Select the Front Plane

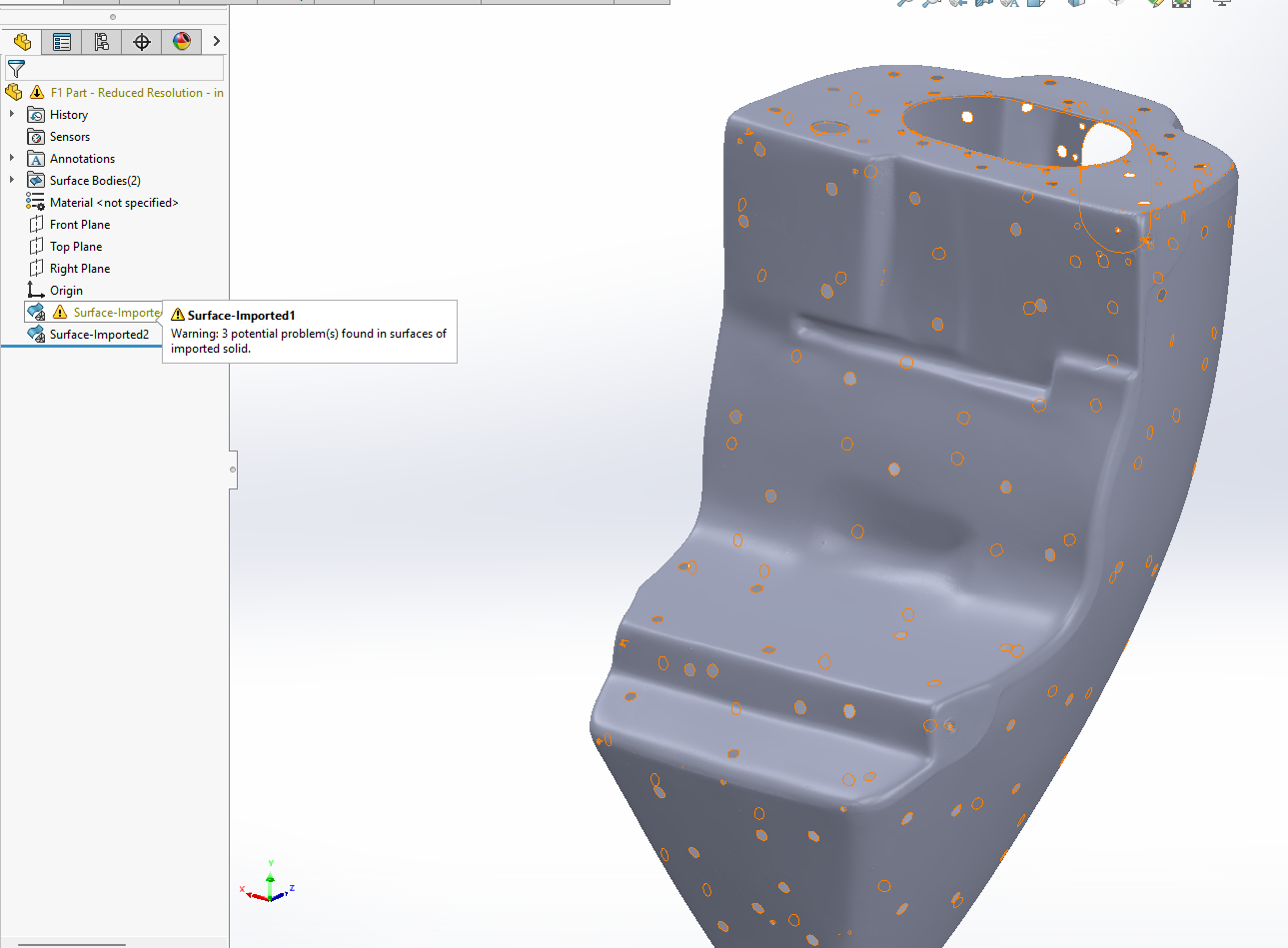[80, 225]
